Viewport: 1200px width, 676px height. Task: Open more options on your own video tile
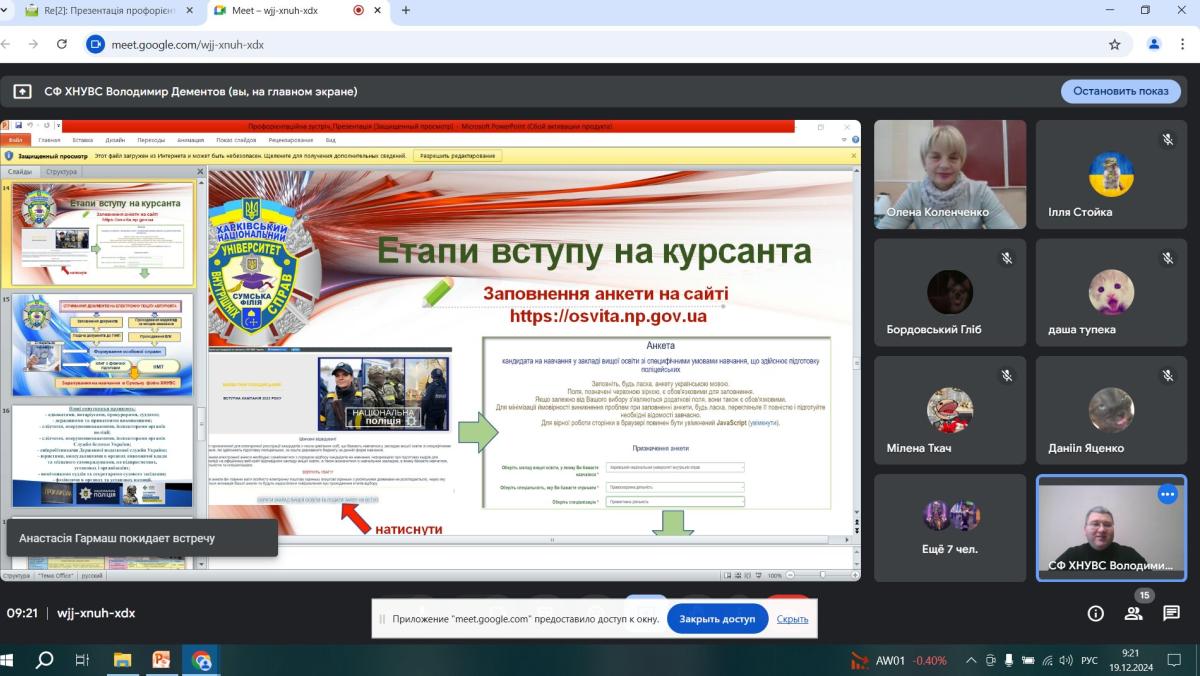coord(1167,494)
